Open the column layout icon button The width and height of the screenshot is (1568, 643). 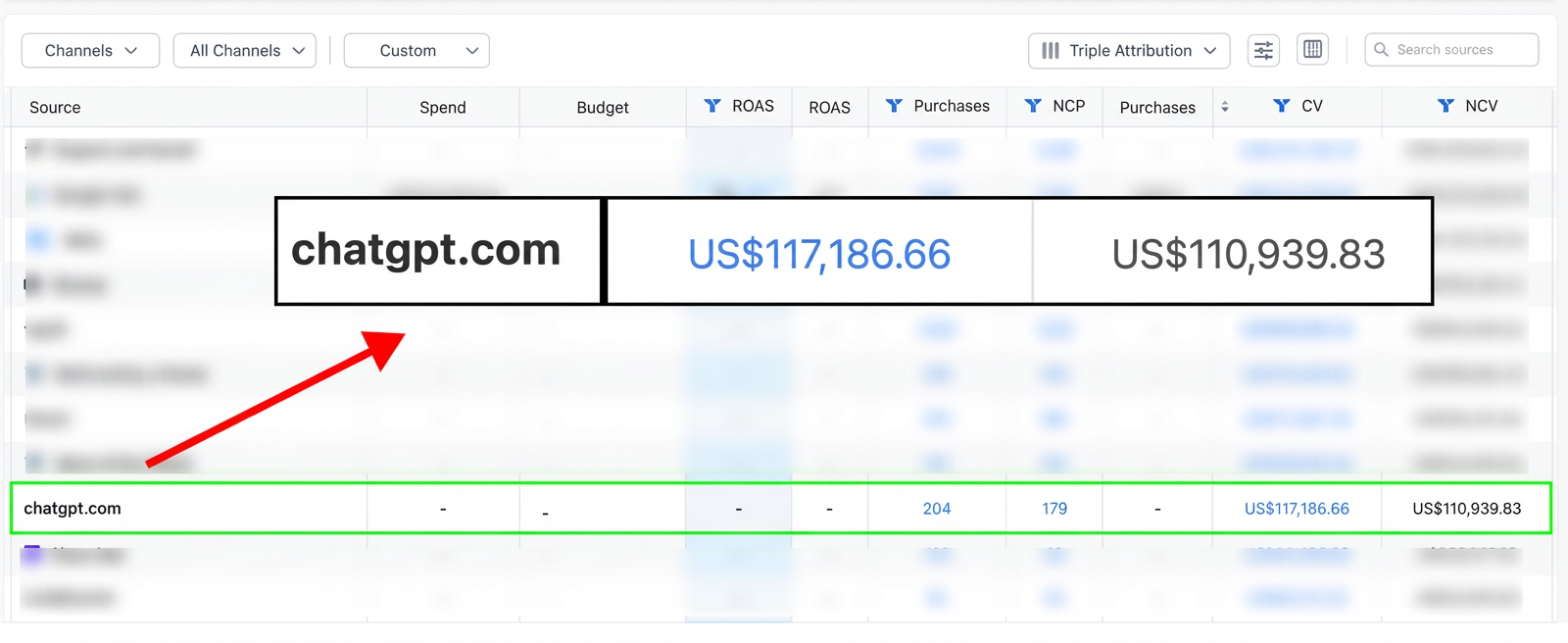(1313, 49)
